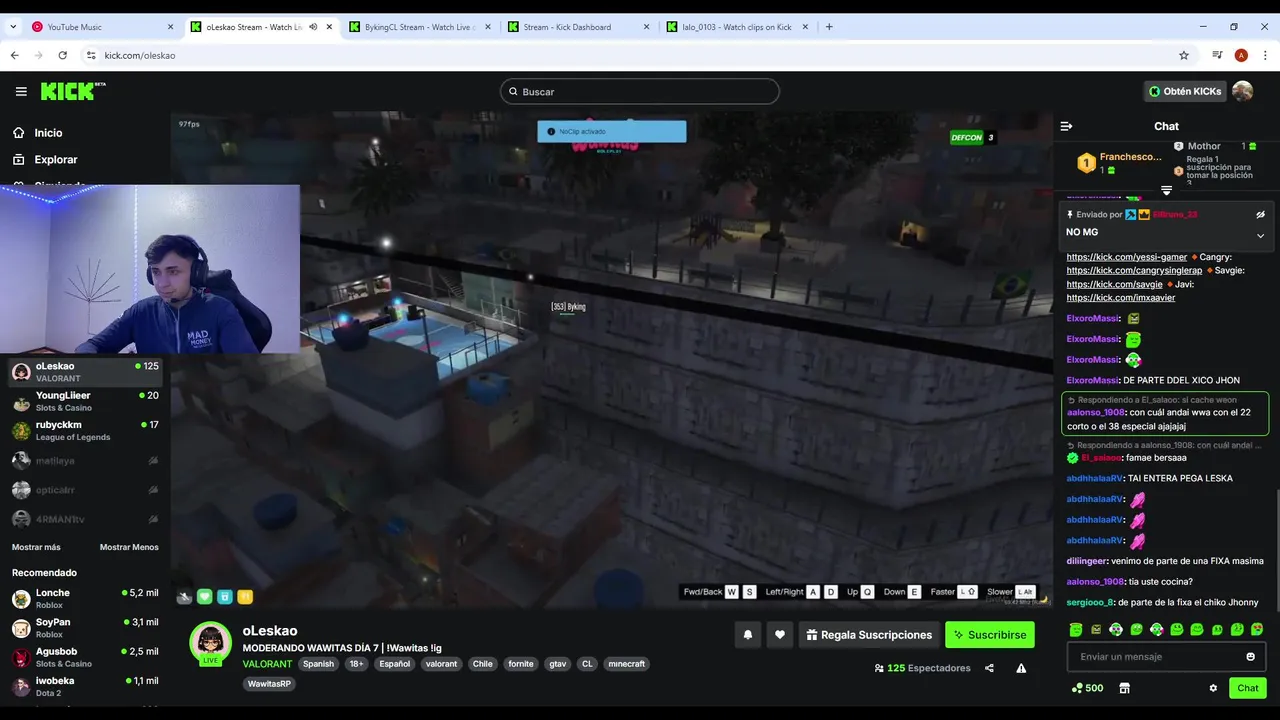Open kick.com/savgie link in chat

(1114, 284)
